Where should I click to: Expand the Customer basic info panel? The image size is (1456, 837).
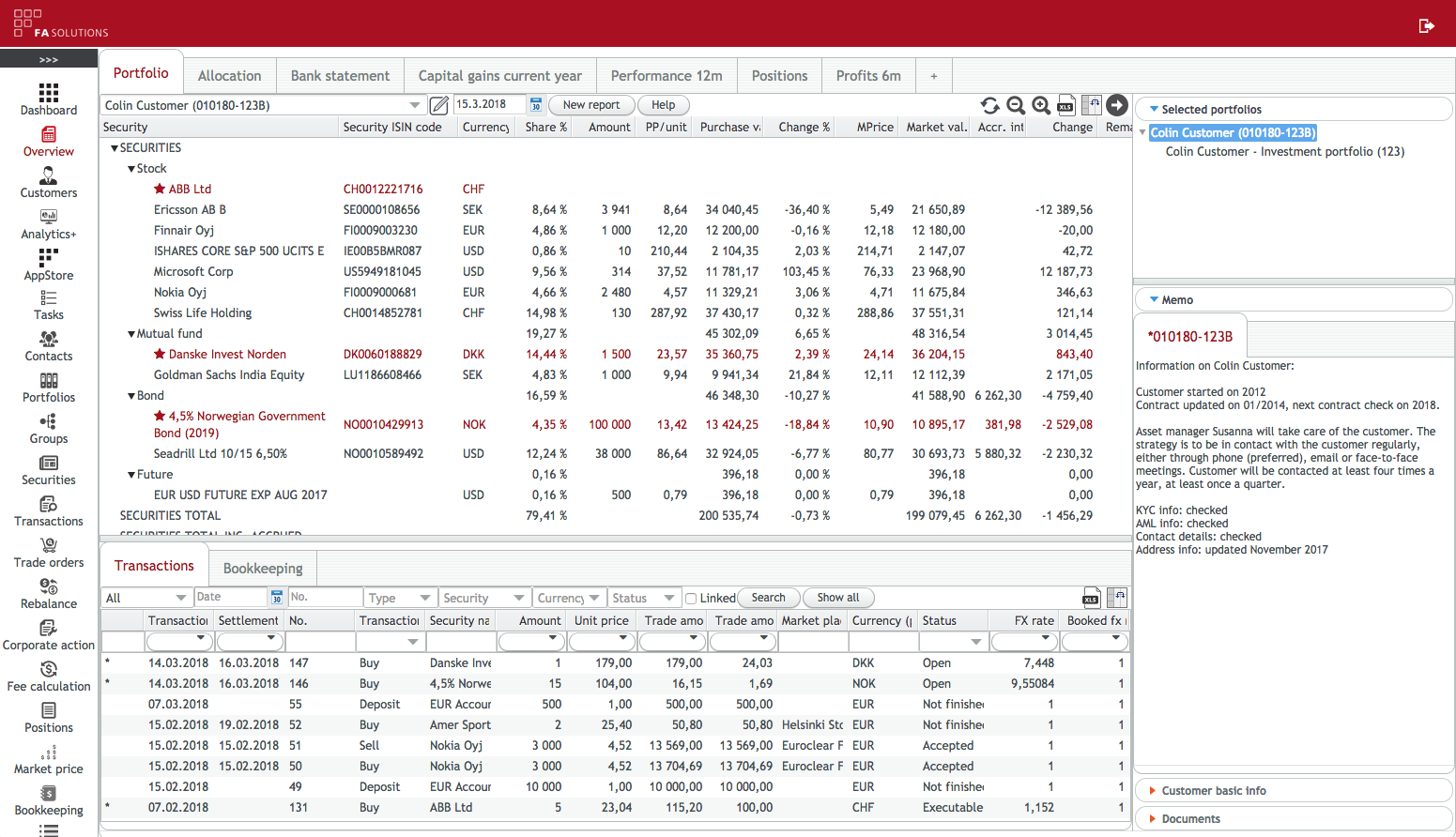[x=1294, y=791]
